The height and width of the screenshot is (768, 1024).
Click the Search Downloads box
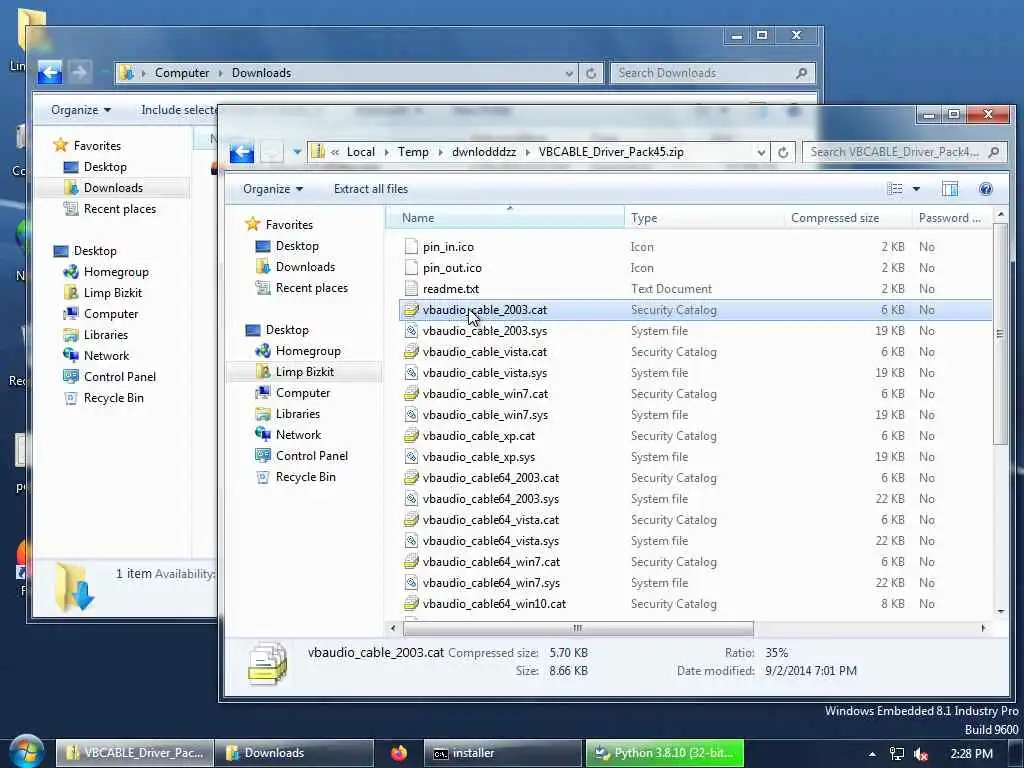pos(712,73)
